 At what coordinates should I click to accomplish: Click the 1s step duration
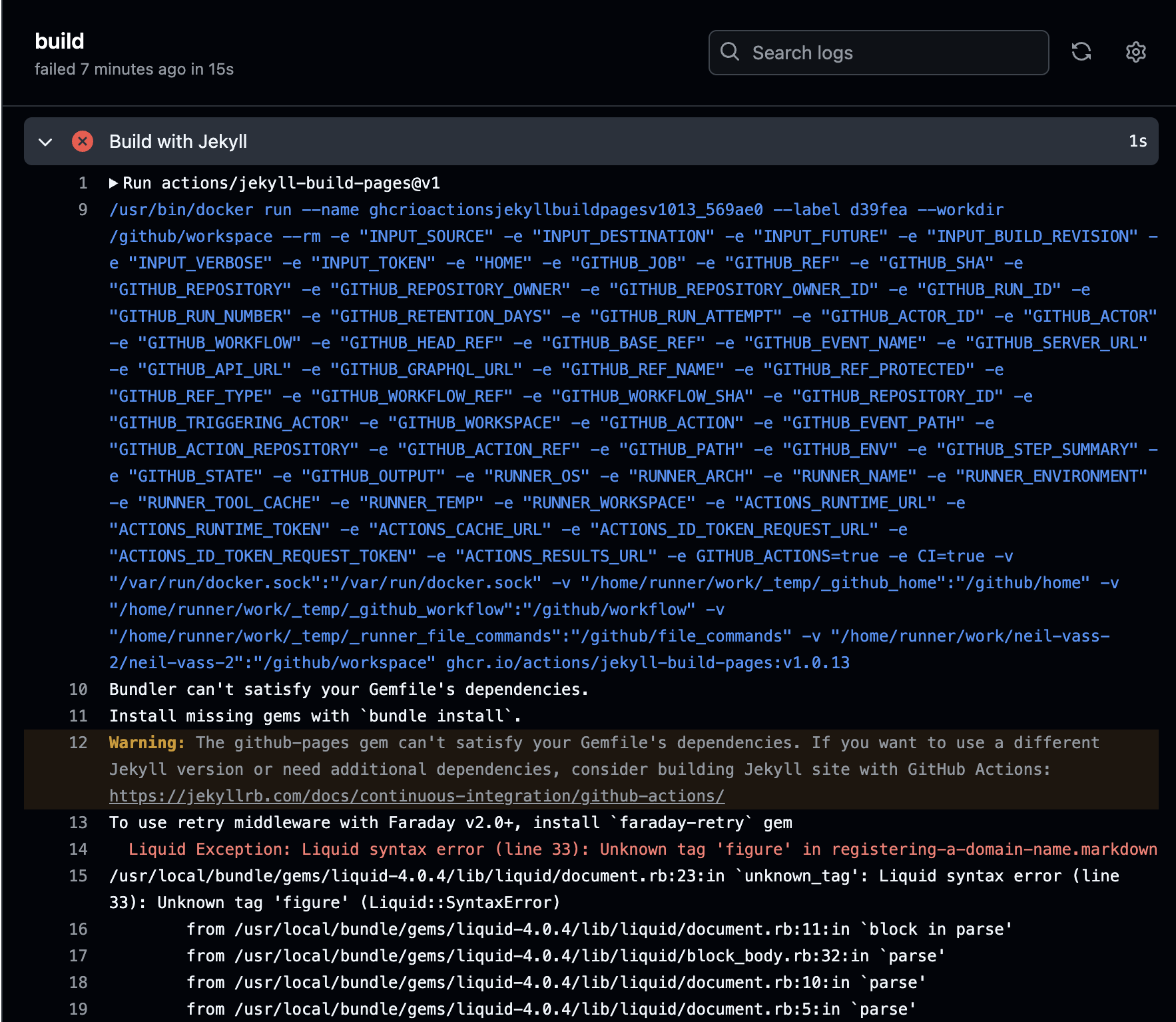point(1137,141)
